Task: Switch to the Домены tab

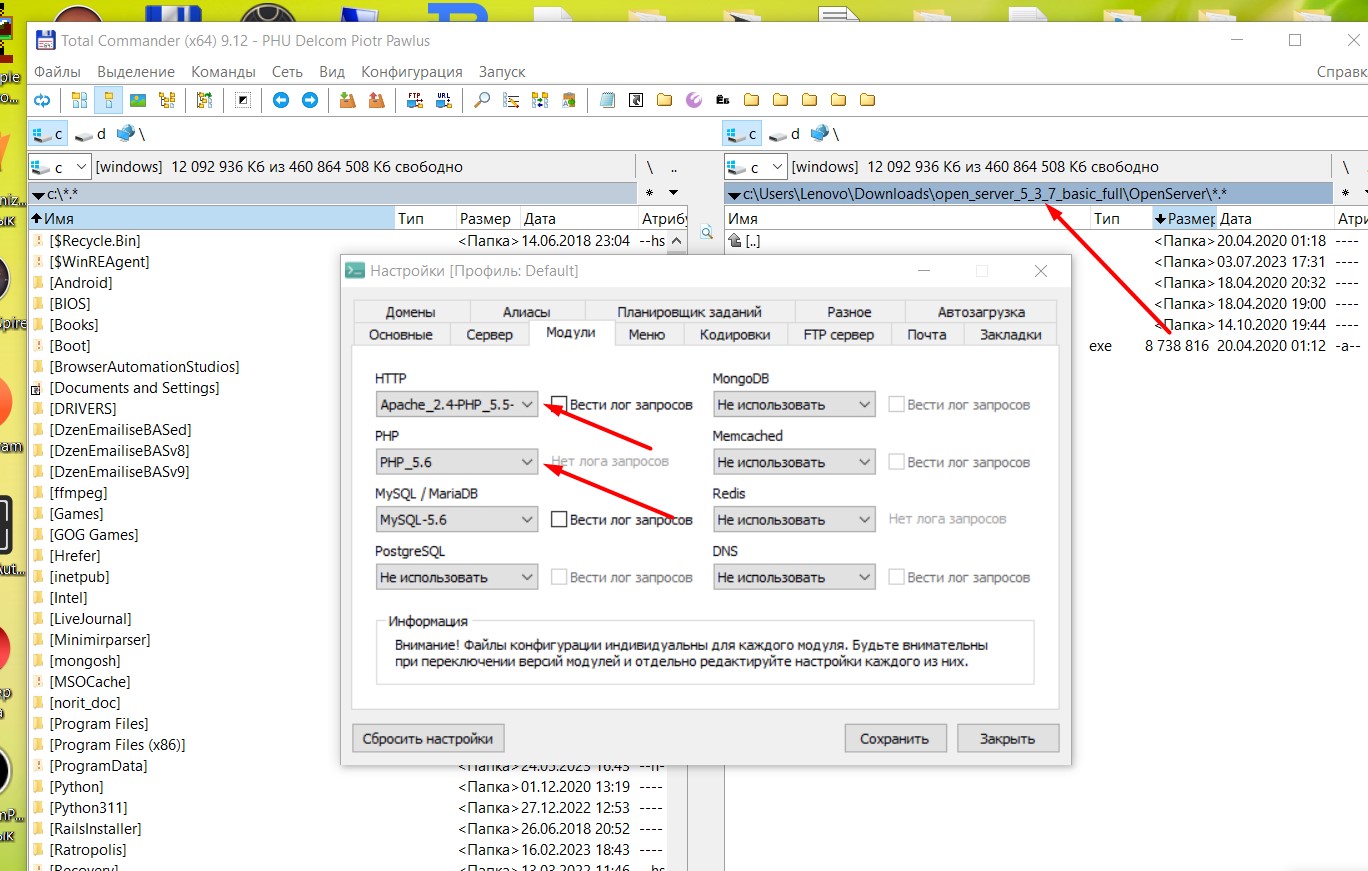Action: pyautogui.click(x=410, y=311)
